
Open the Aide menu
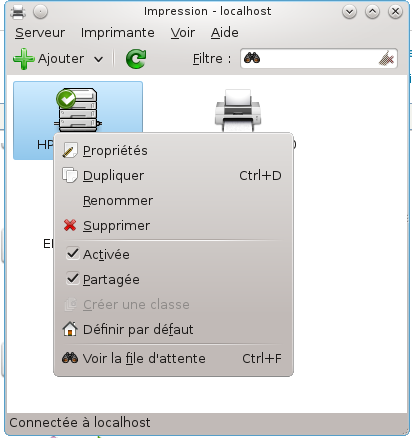pyautogui.click(x=225, y=33)
